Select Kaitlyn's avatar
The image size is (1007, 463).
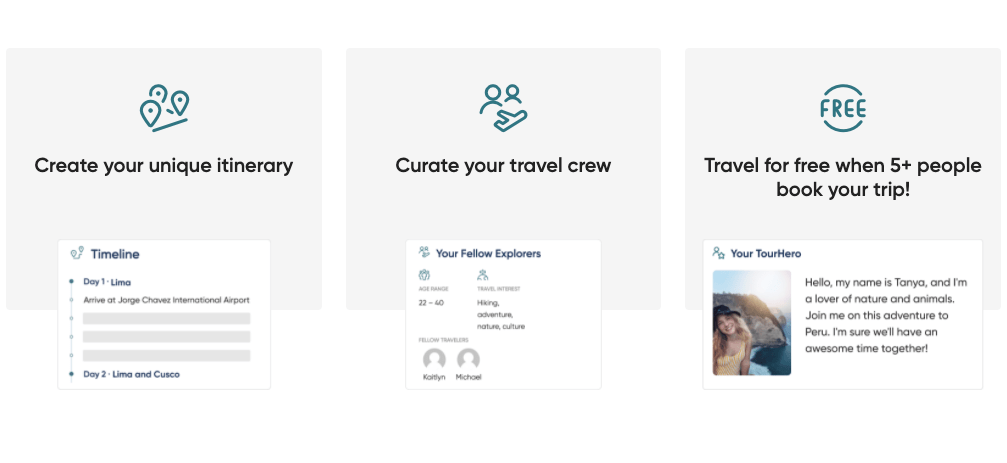434,359
